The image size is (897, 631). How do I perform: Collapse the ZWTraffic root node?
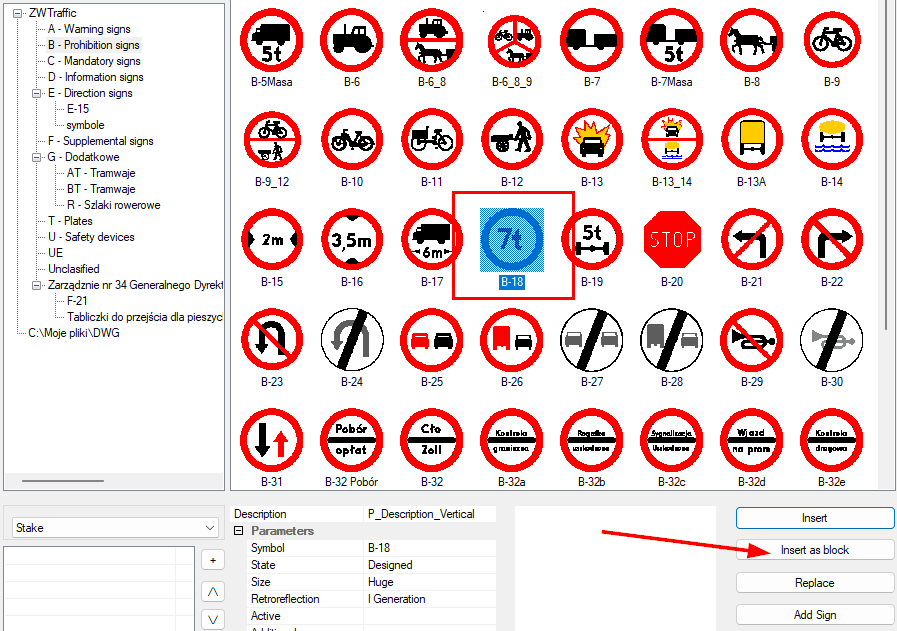click(x=18, y=13)
